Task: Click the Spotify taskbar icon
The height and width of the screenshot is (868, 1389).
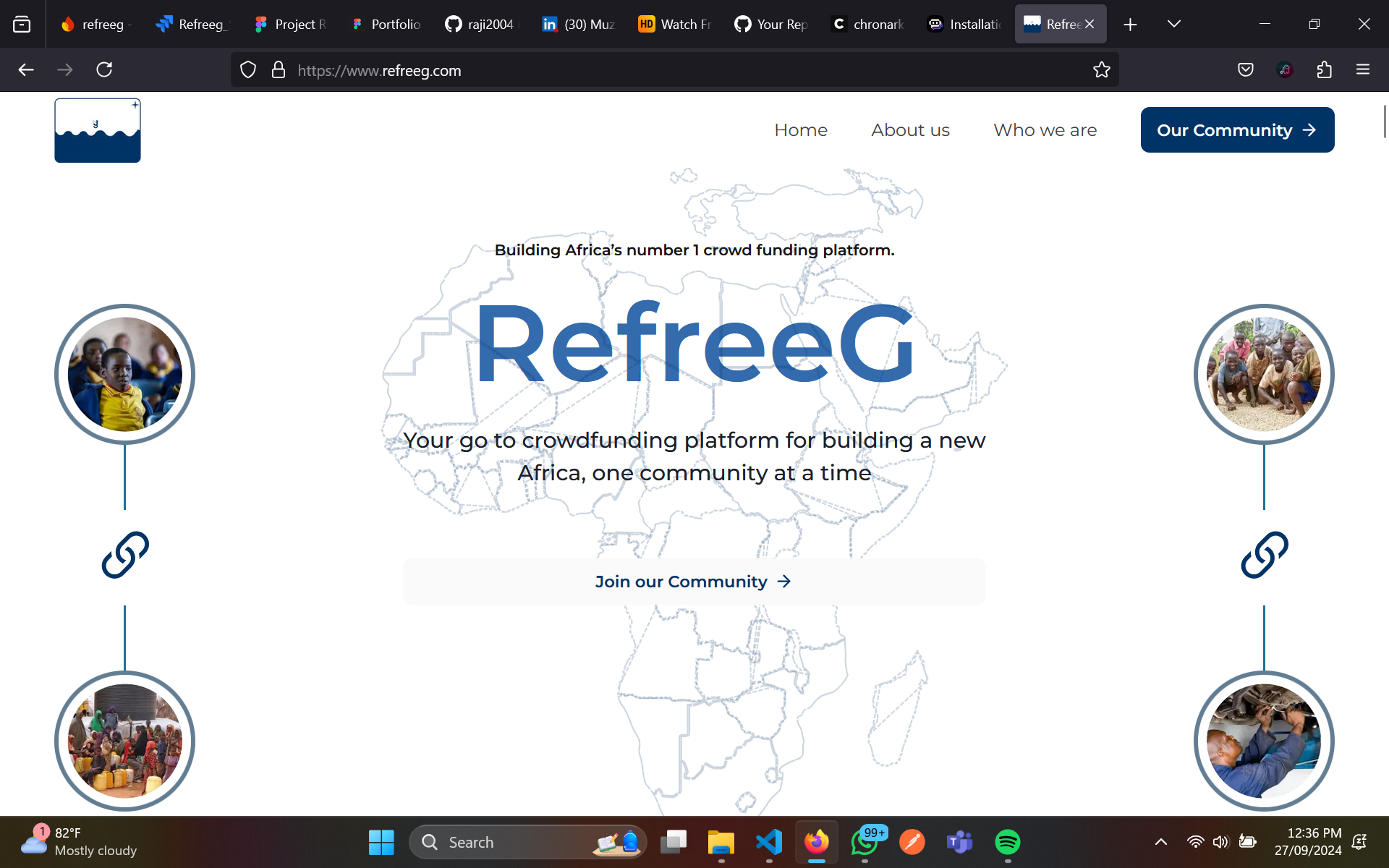Action: point(1008,841)
